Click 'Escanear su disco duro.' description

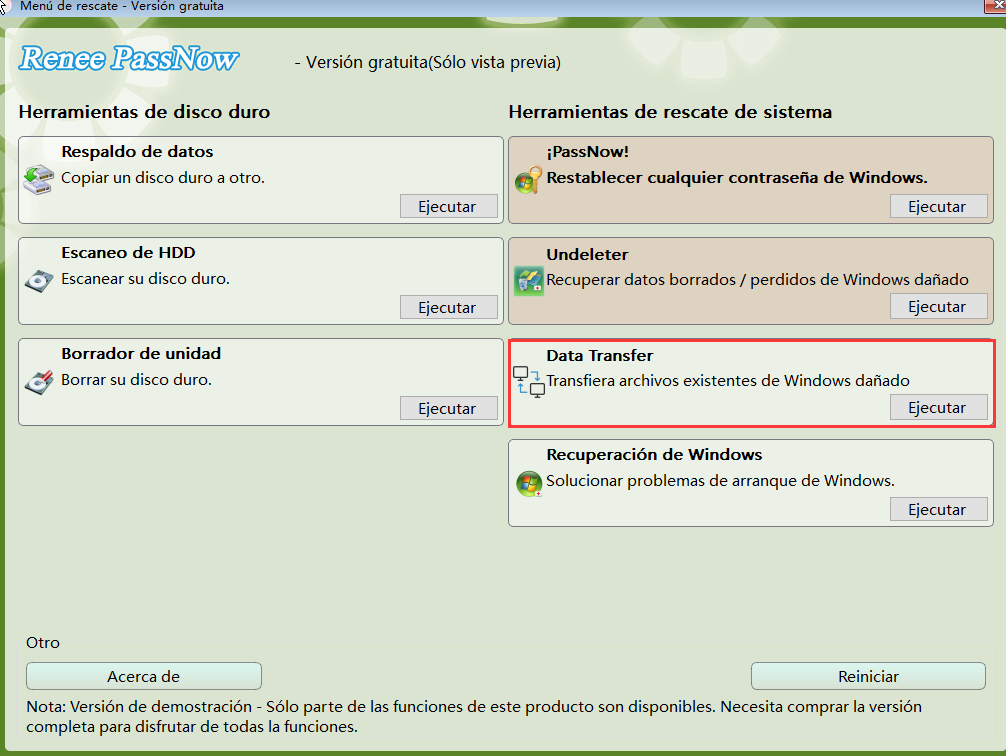pos(146,279)
